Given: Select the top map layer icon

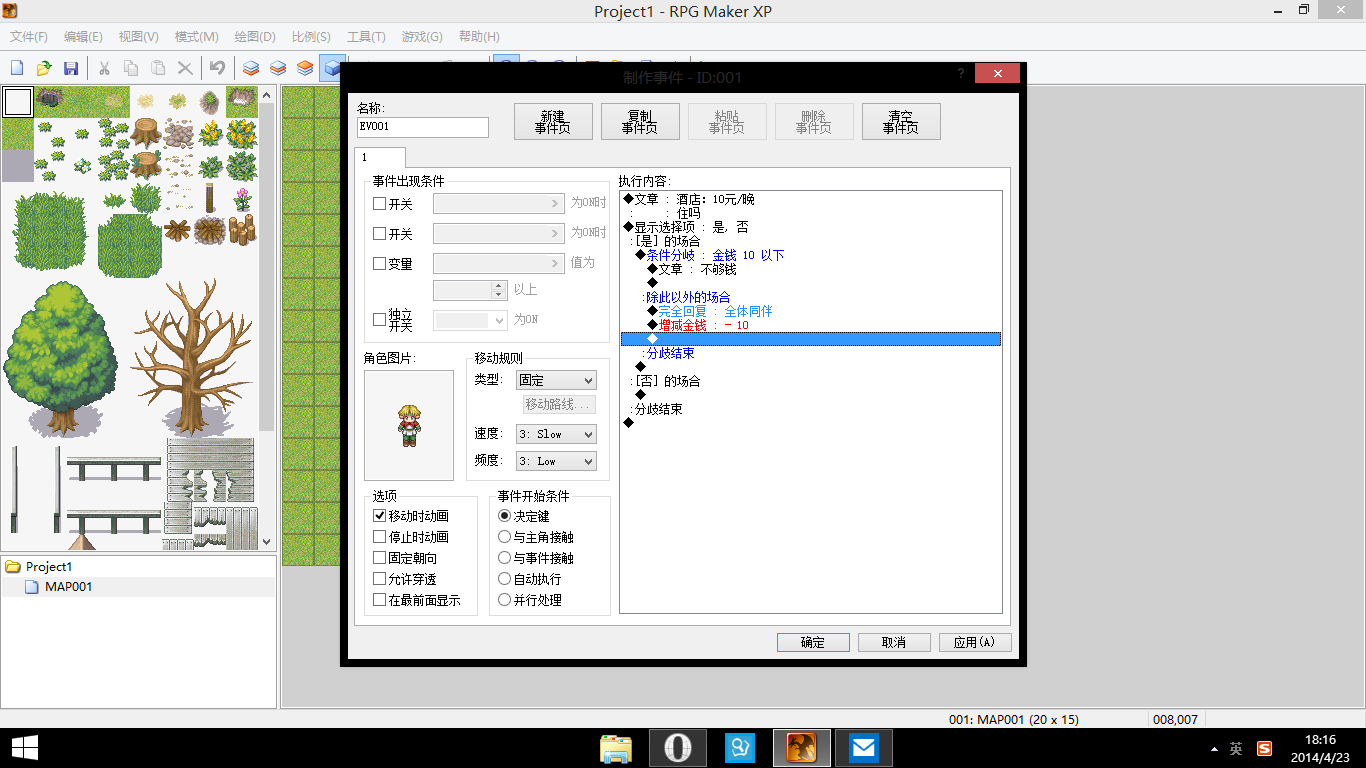Looking at the screenshot, I should point(305,68).
